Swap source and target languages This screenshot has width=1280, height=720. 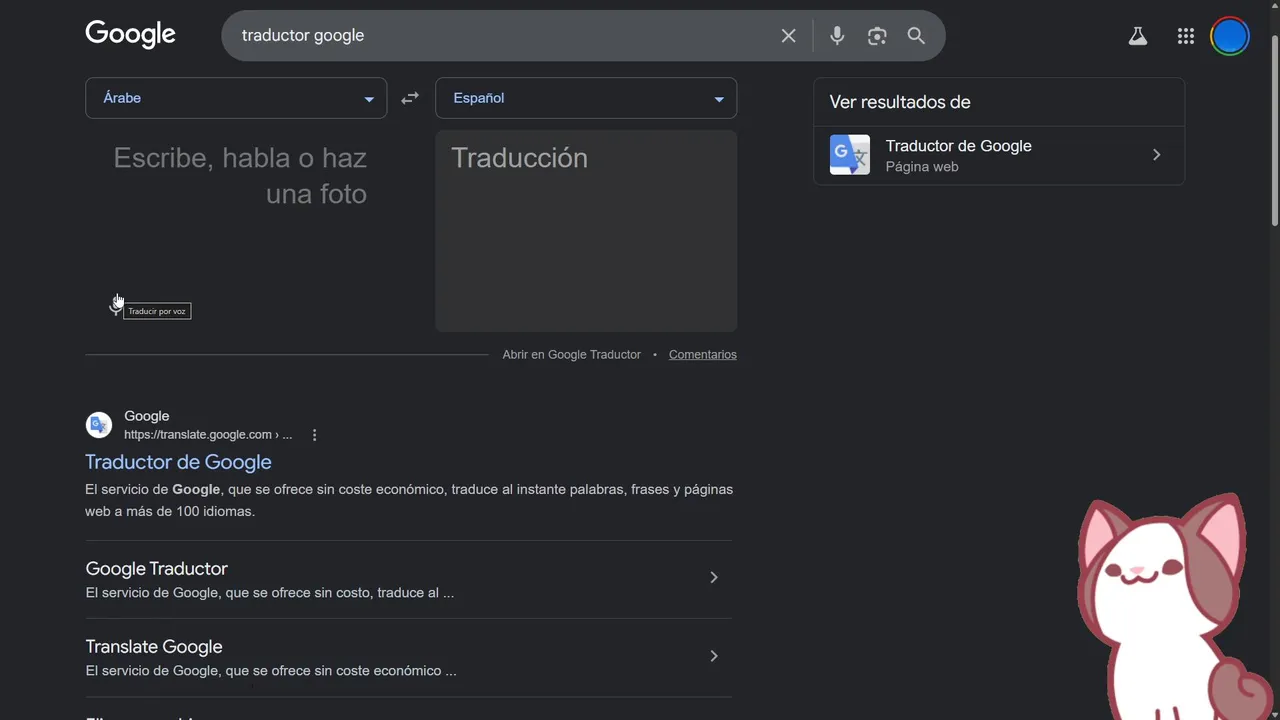tap(410, 98)
